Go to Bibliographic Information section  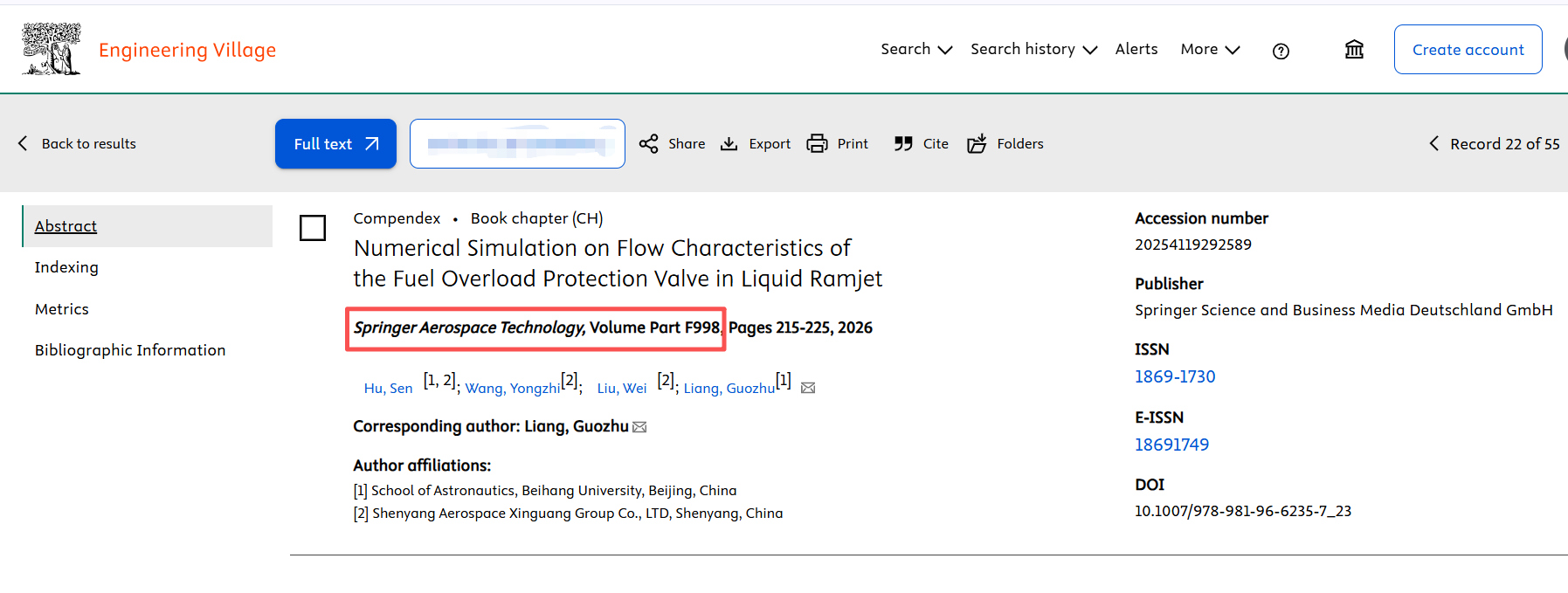tap(130, 350)
